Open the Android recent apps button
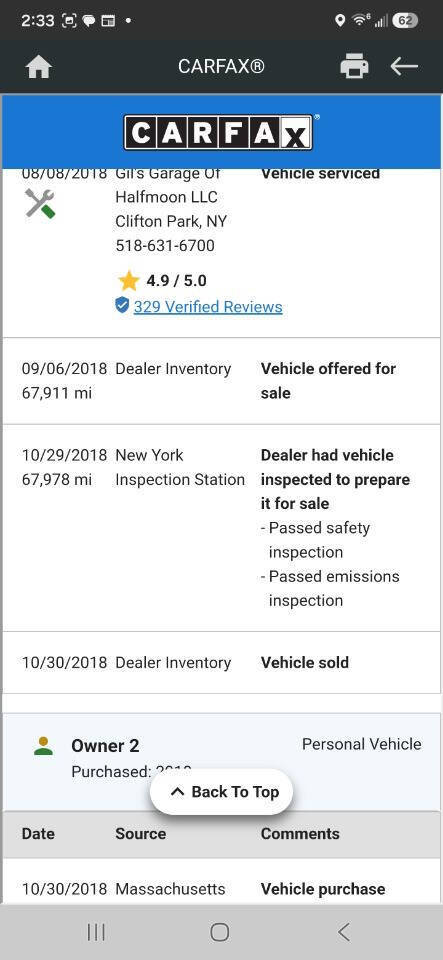The height and width of the screenshot is (960, 443). pyautogui.click(x=96, y=932)
